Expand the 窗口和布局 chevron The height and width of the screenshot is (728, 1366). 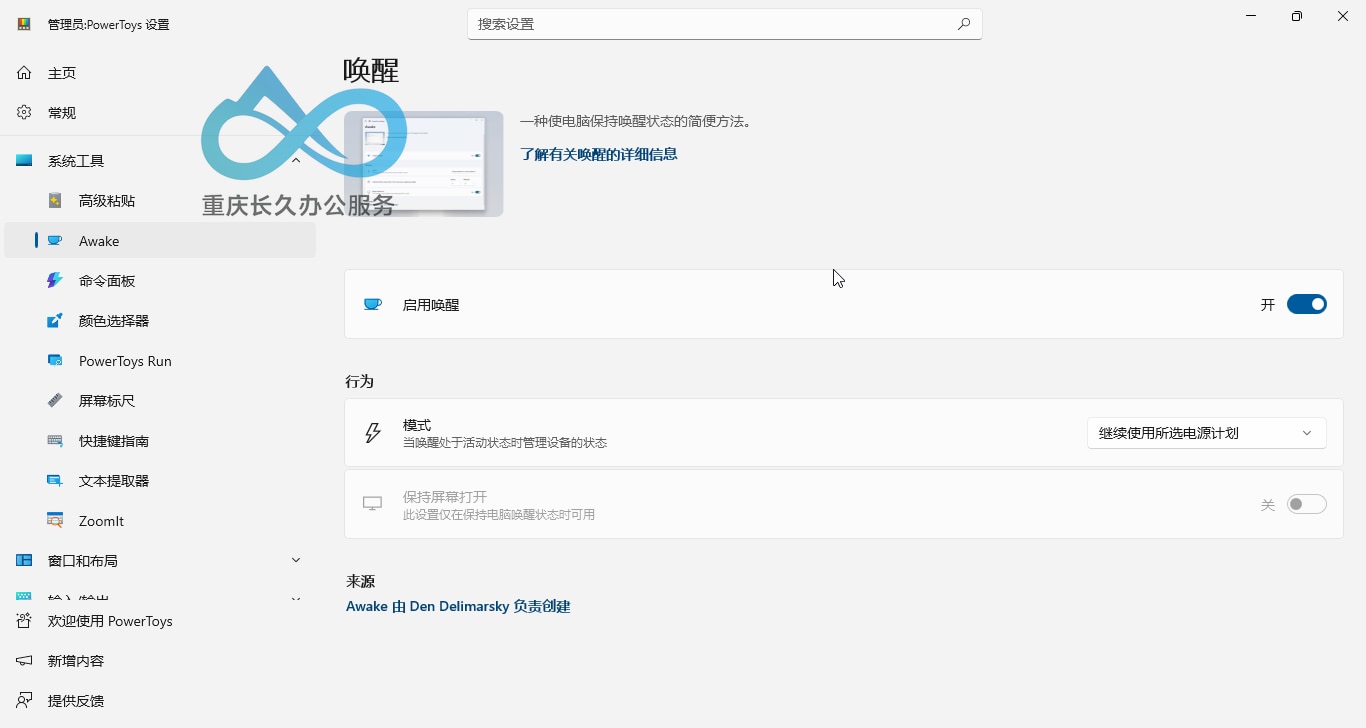point(296,561)
